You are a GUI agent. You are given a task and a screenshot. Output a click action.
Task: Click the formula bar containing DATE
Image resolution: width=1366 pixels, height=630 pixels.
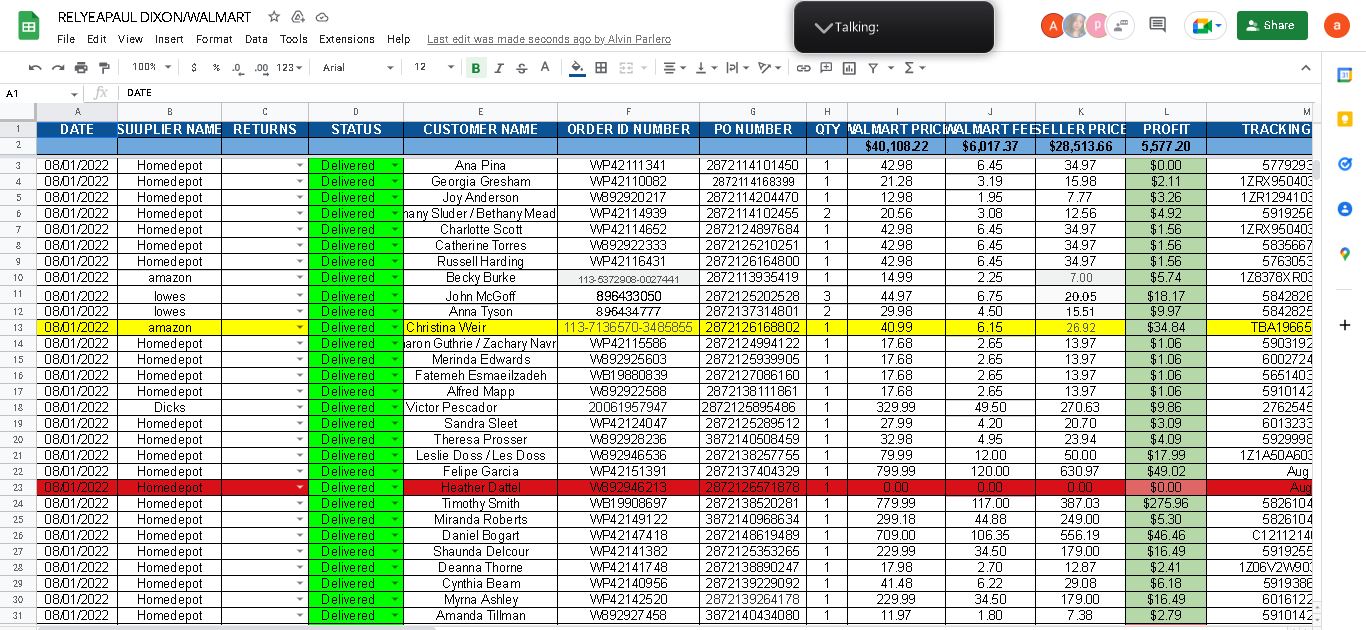[x=715, y=93]
